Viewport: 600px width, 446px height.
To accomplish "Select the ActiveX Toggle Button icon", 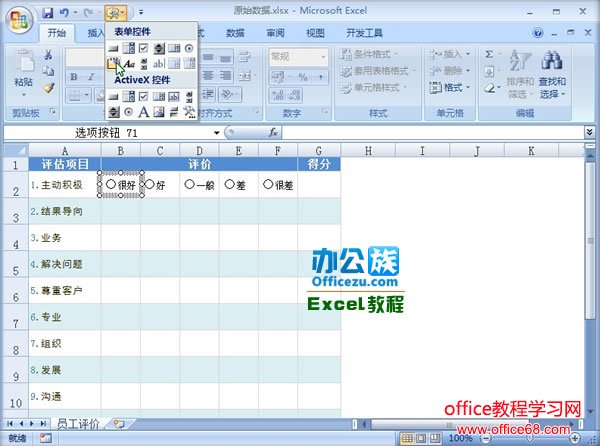I will (174, 112).
